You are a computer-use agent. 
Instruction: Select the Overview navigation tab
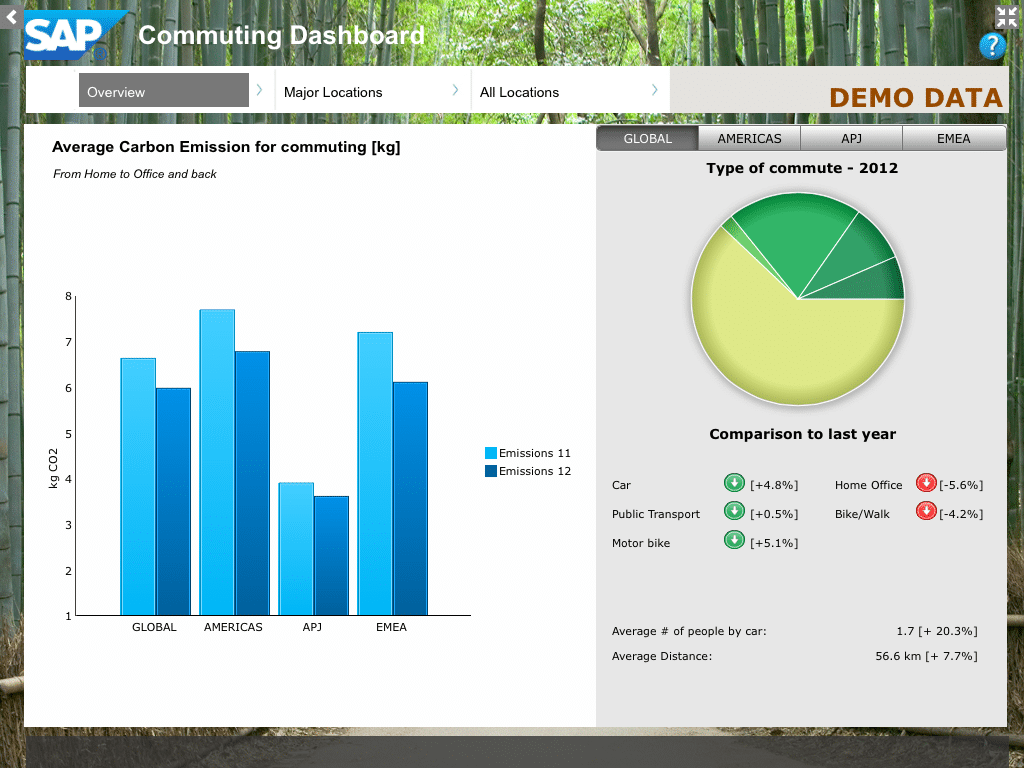[x=164, y=90]
